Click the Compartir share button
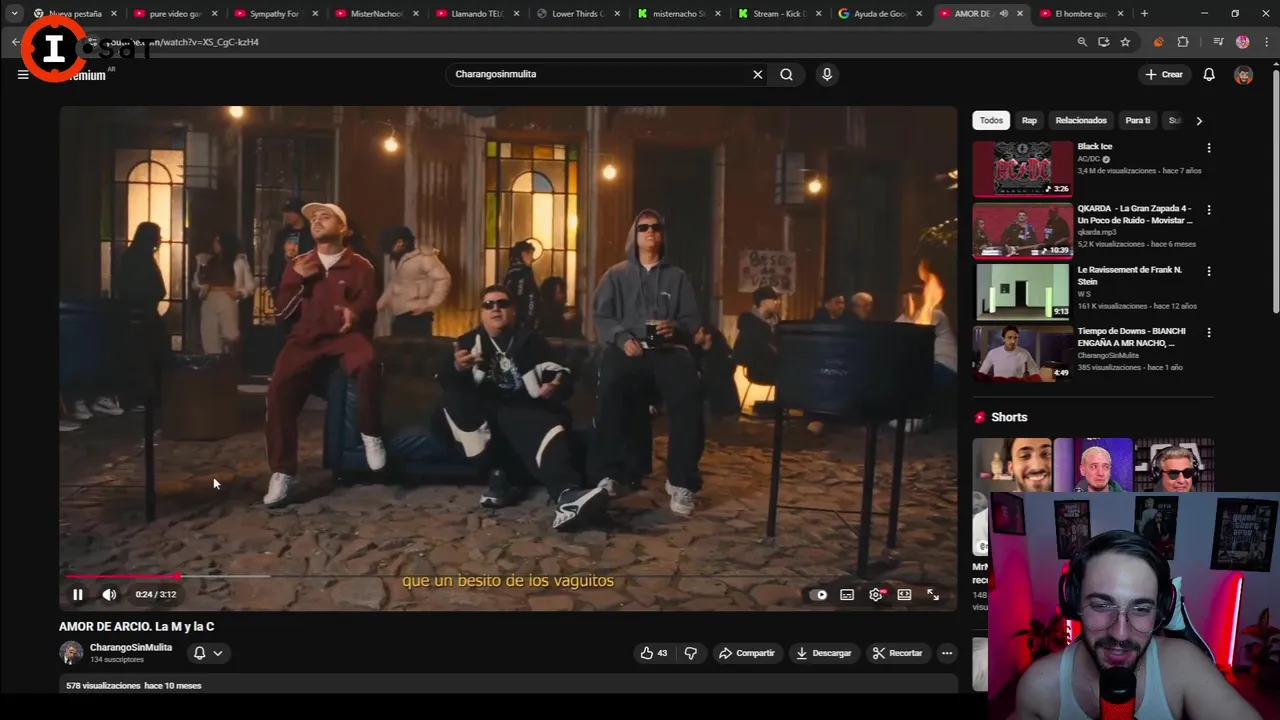The width and height of the screenshot is (1280, 720). tap(746, 653)
